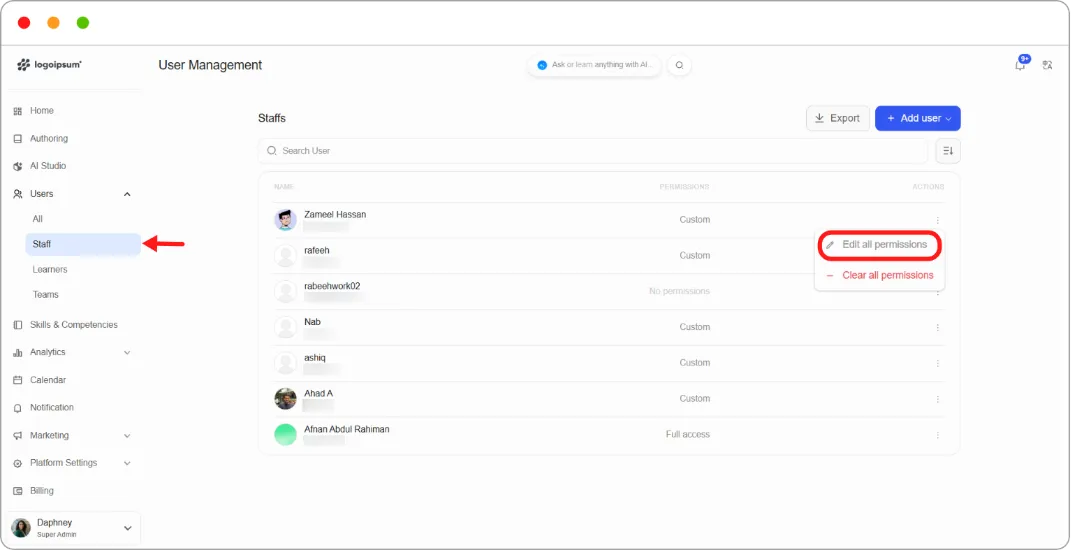Choose Edit all permissions
This screenshot has width=1071, height=550.
point(880,245)
